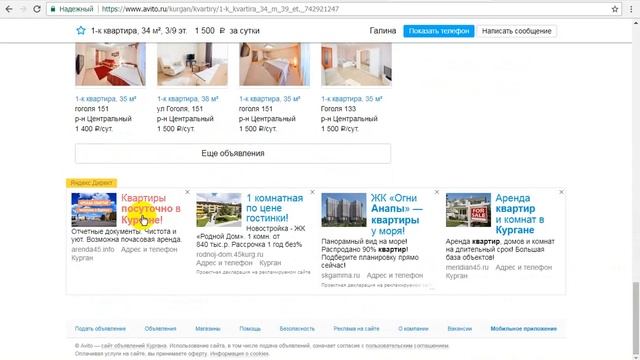Open '1-к квартира, 35 м²' link above 'Гоголя 133'
640x360 pixels.
coord(351,99)
